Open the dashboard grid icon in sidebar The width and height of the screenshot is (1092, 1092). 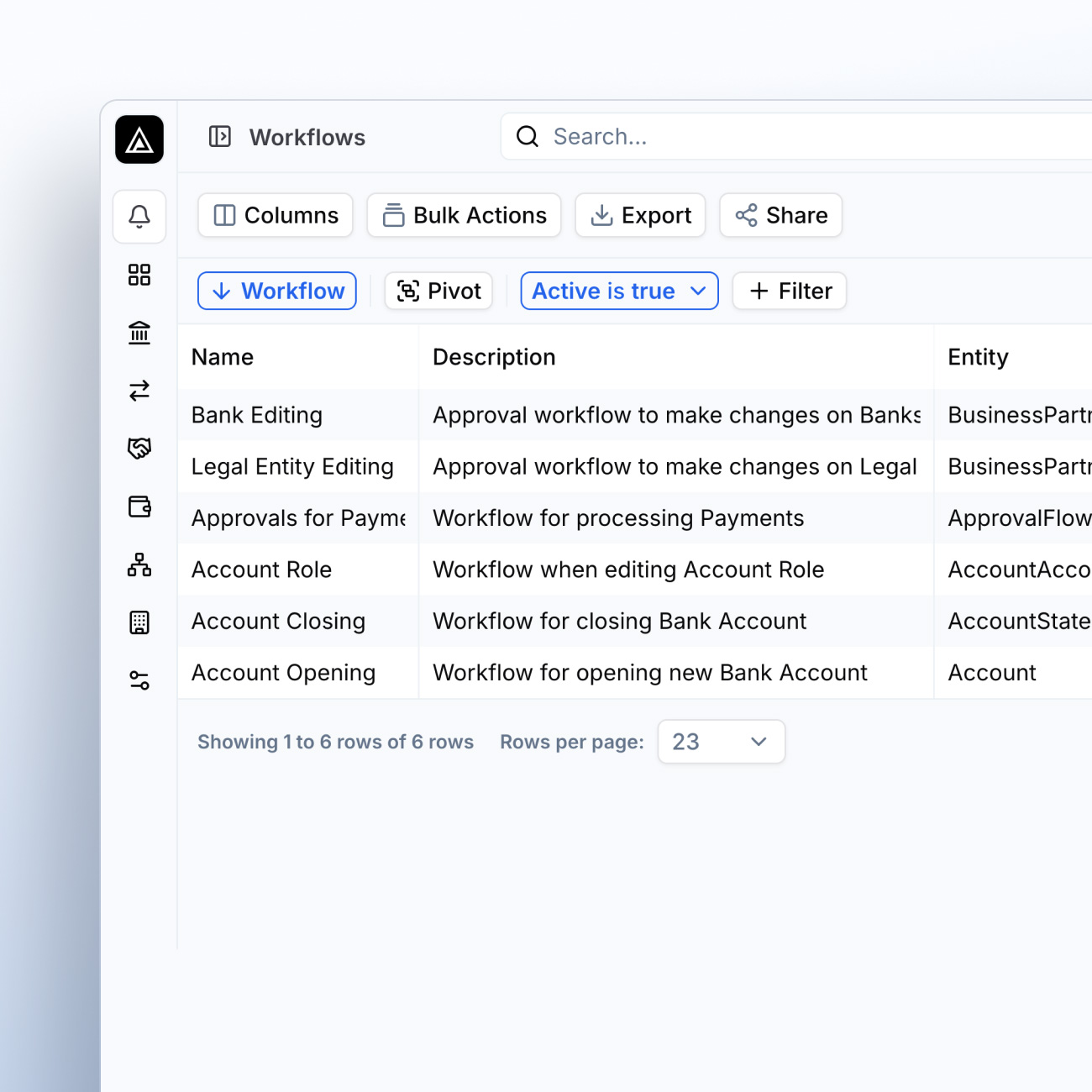(139, 275)
